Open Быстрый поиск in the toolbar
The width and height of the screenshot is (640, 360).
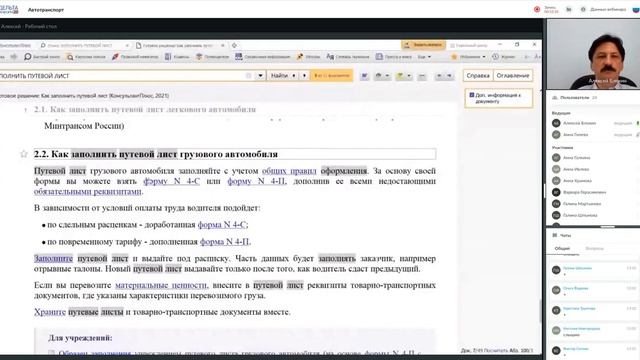42,57
